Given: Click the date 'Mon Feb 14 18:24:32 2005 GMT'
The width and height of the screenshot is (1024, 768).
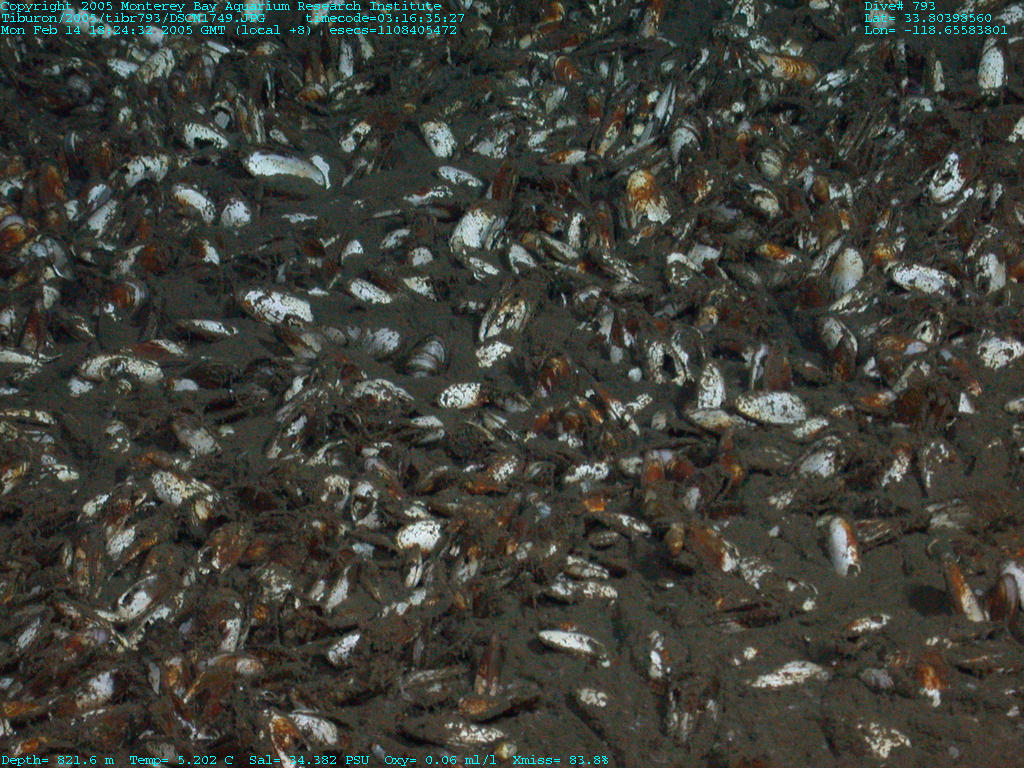Looking at the screenshot, I should pyautogui.click(x=113, y=30).
